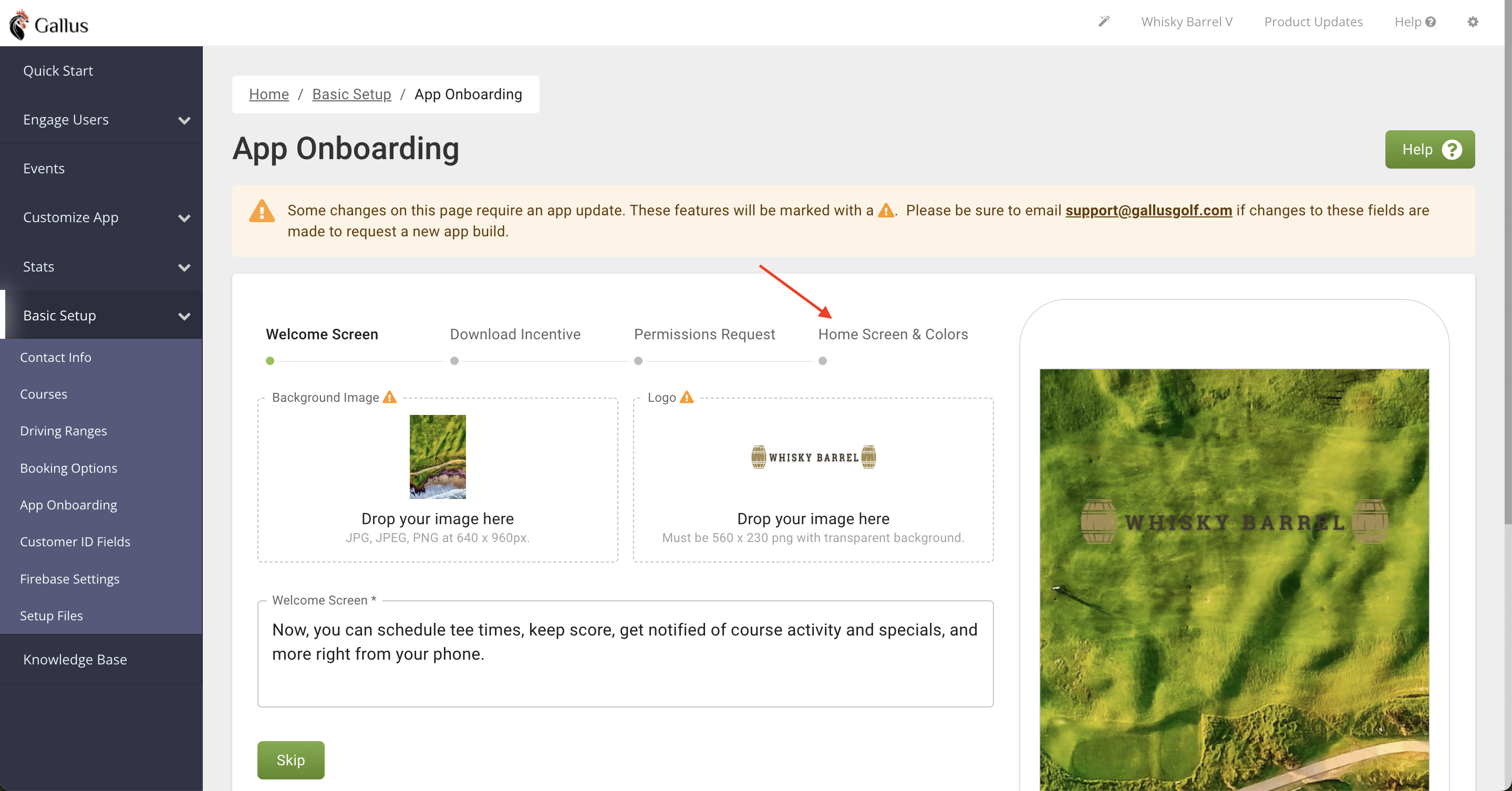Open Contact Info under Basic Setup
The height and width of the screenshot is (791, 1512).
point(101,357)
